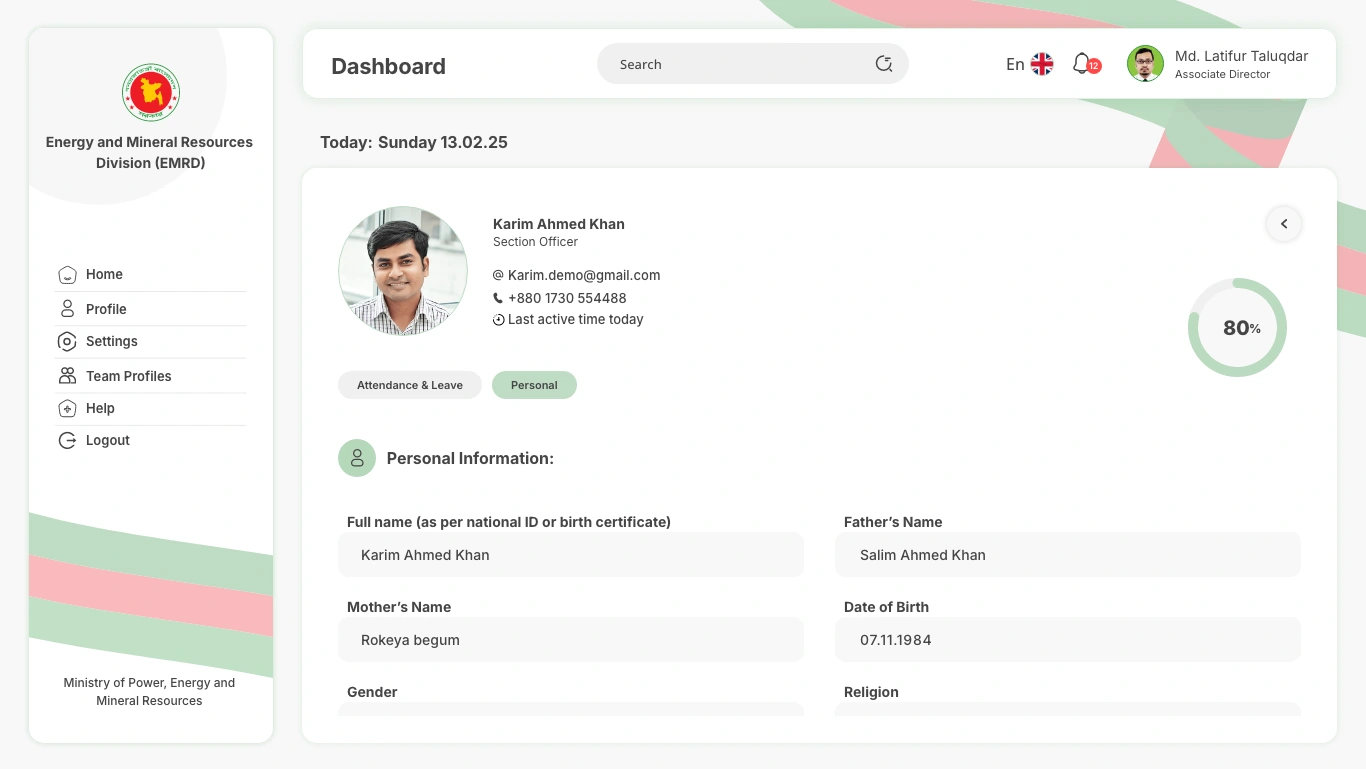
Task: Click the Full name field with Karim Ahmed Khan
Action: 571,555
